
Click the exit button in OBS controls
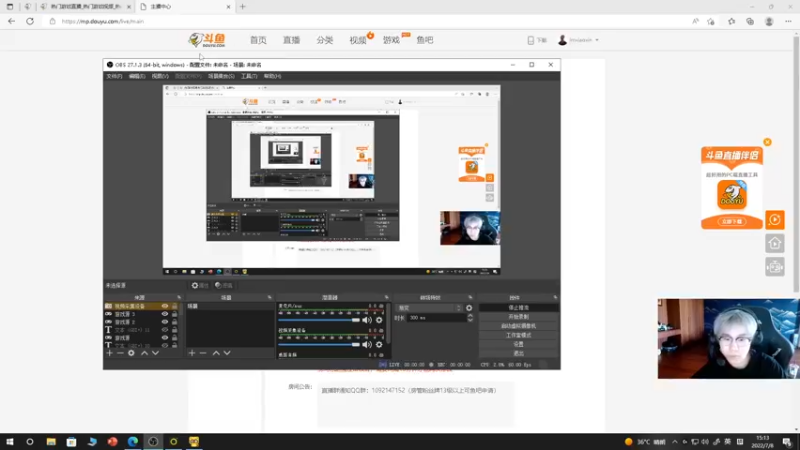click(x=518, y=353)
